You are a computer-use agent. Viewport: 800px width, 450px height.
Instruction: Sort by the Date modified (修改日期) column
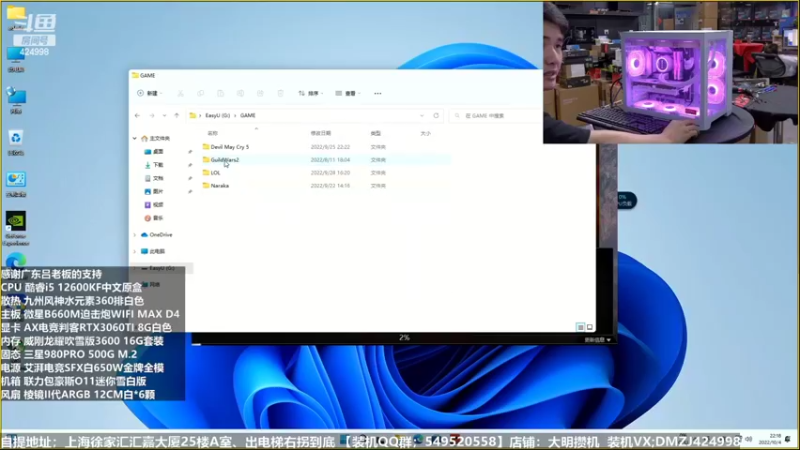tap(320, 133)
